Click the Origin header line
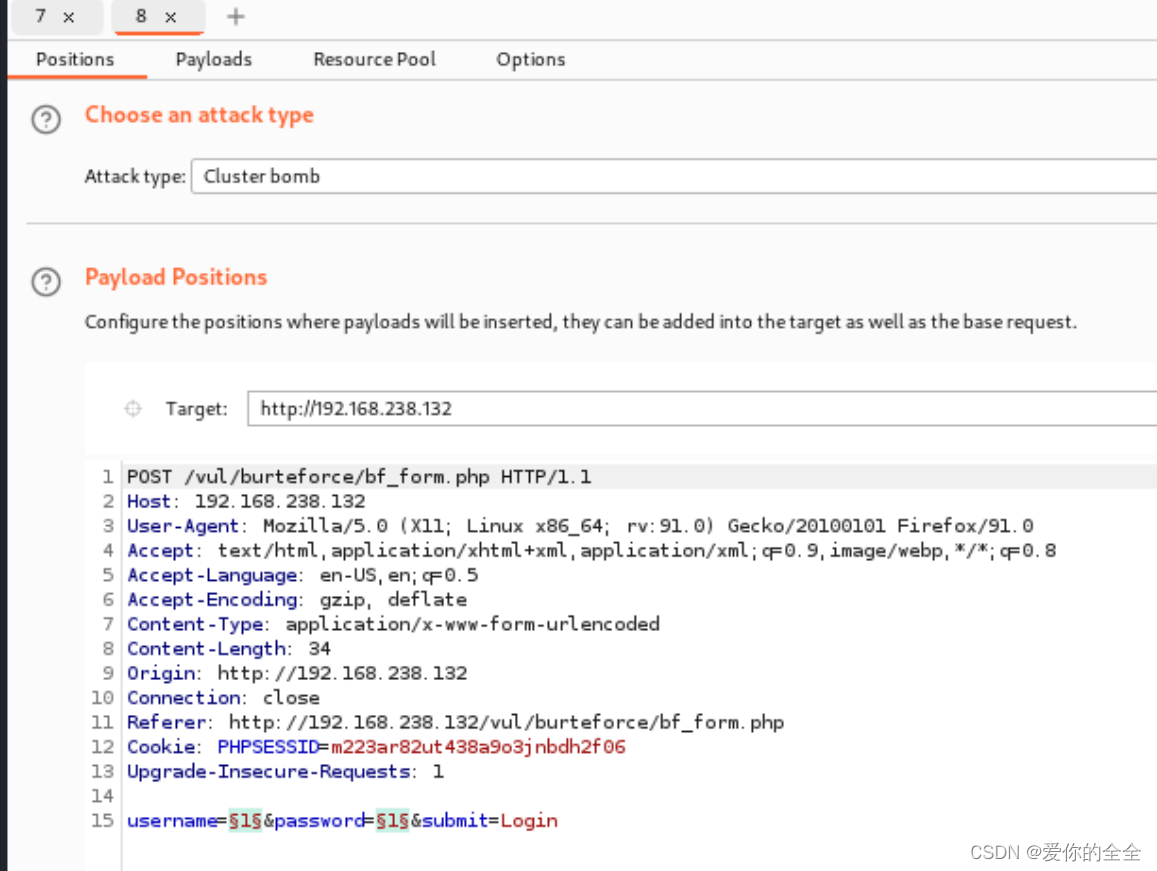 tap(297, 673)
